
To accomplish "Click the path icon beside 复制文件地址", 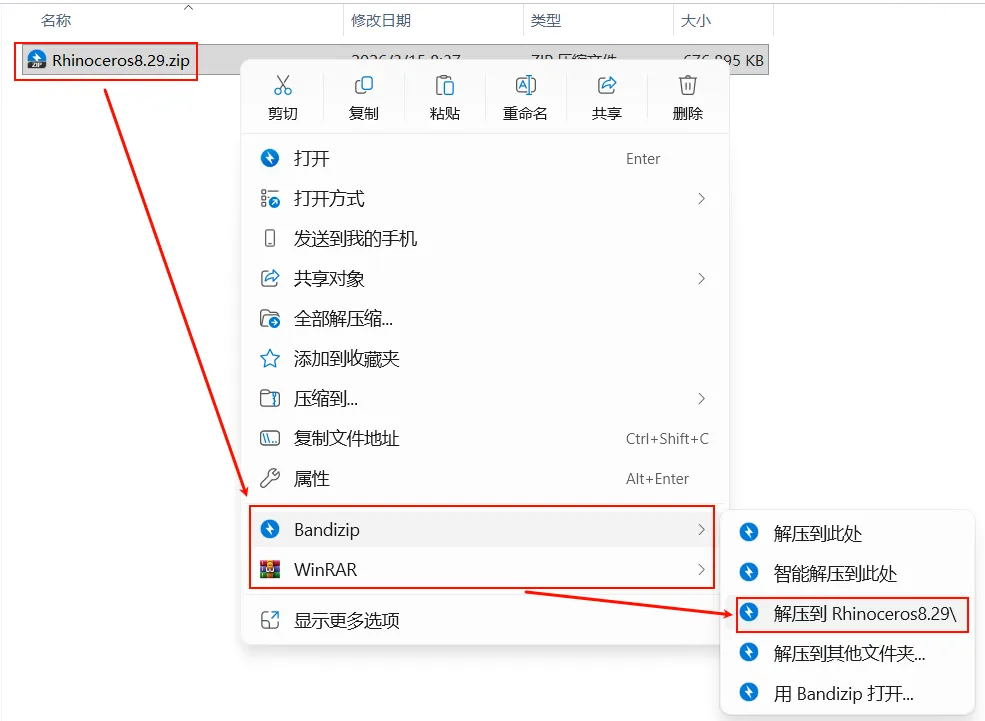I will coord(270,438).
